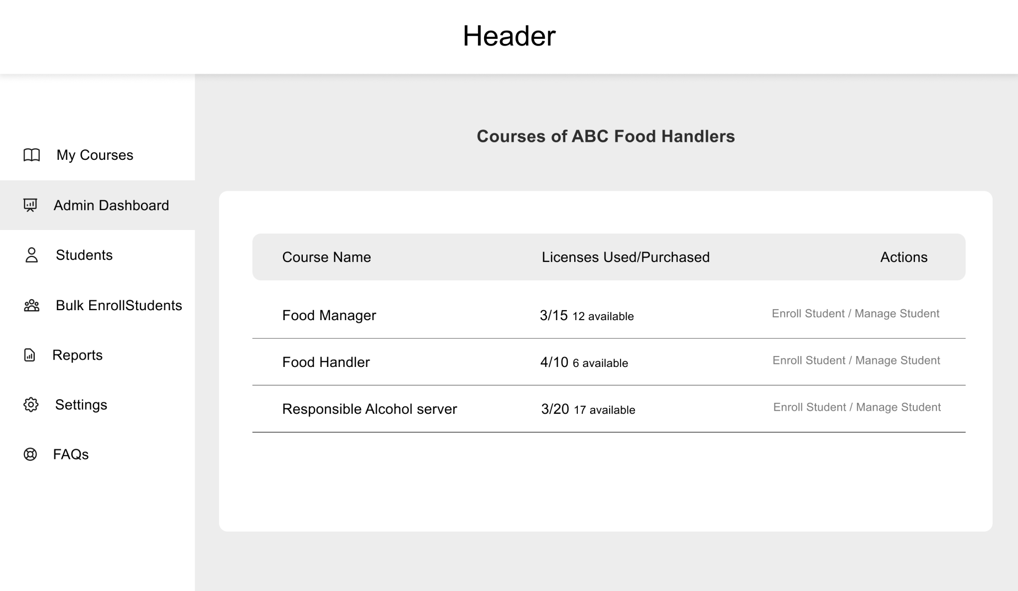Open the Reports section
This screenshot has height=591, width=1018.
coord(97,355)
